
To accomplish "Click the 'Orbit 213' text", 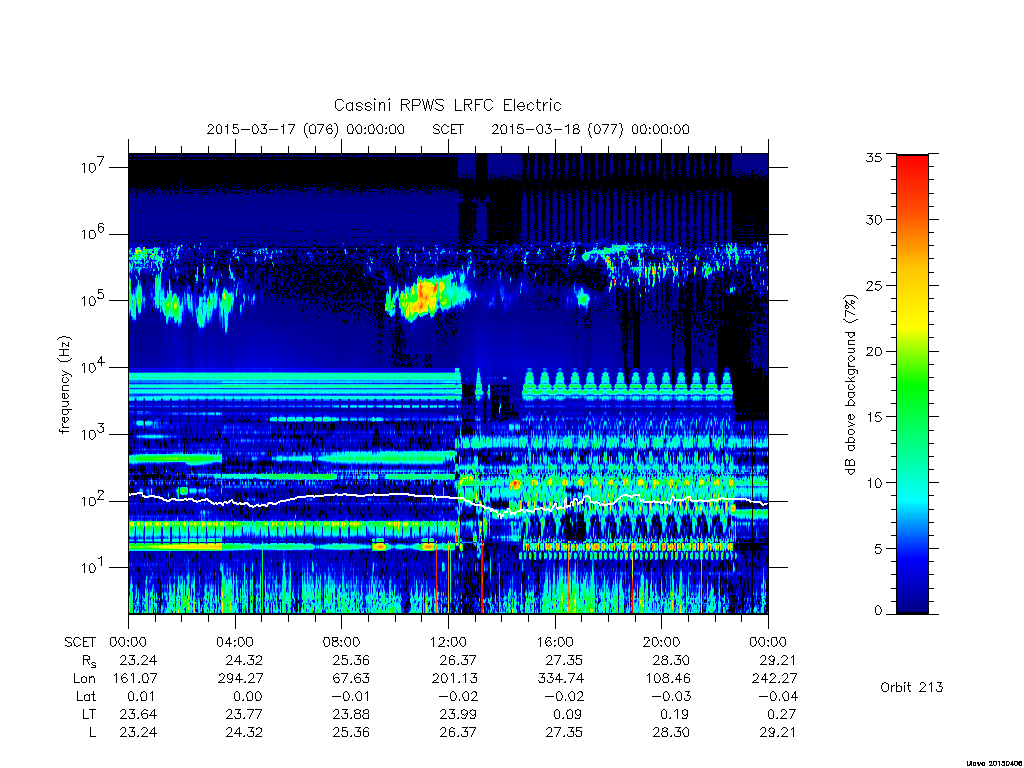I will tap(912, 687).
